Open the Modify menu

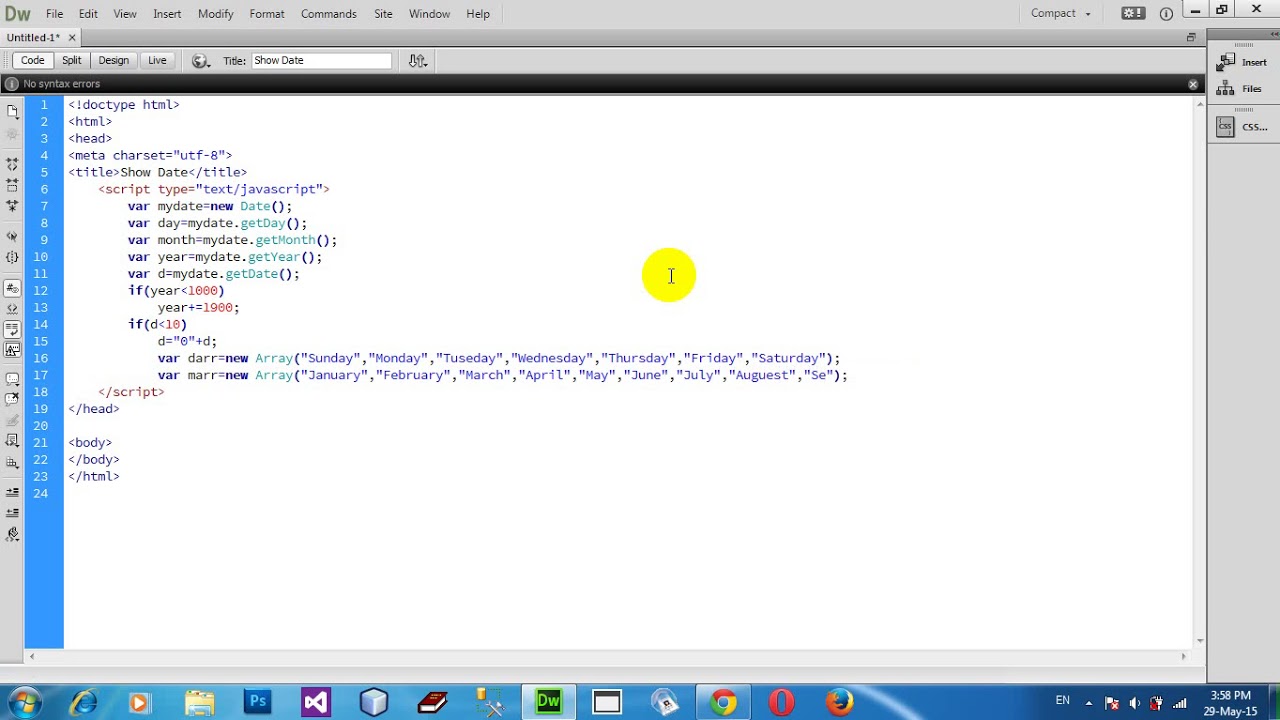(x=215, y=14)
